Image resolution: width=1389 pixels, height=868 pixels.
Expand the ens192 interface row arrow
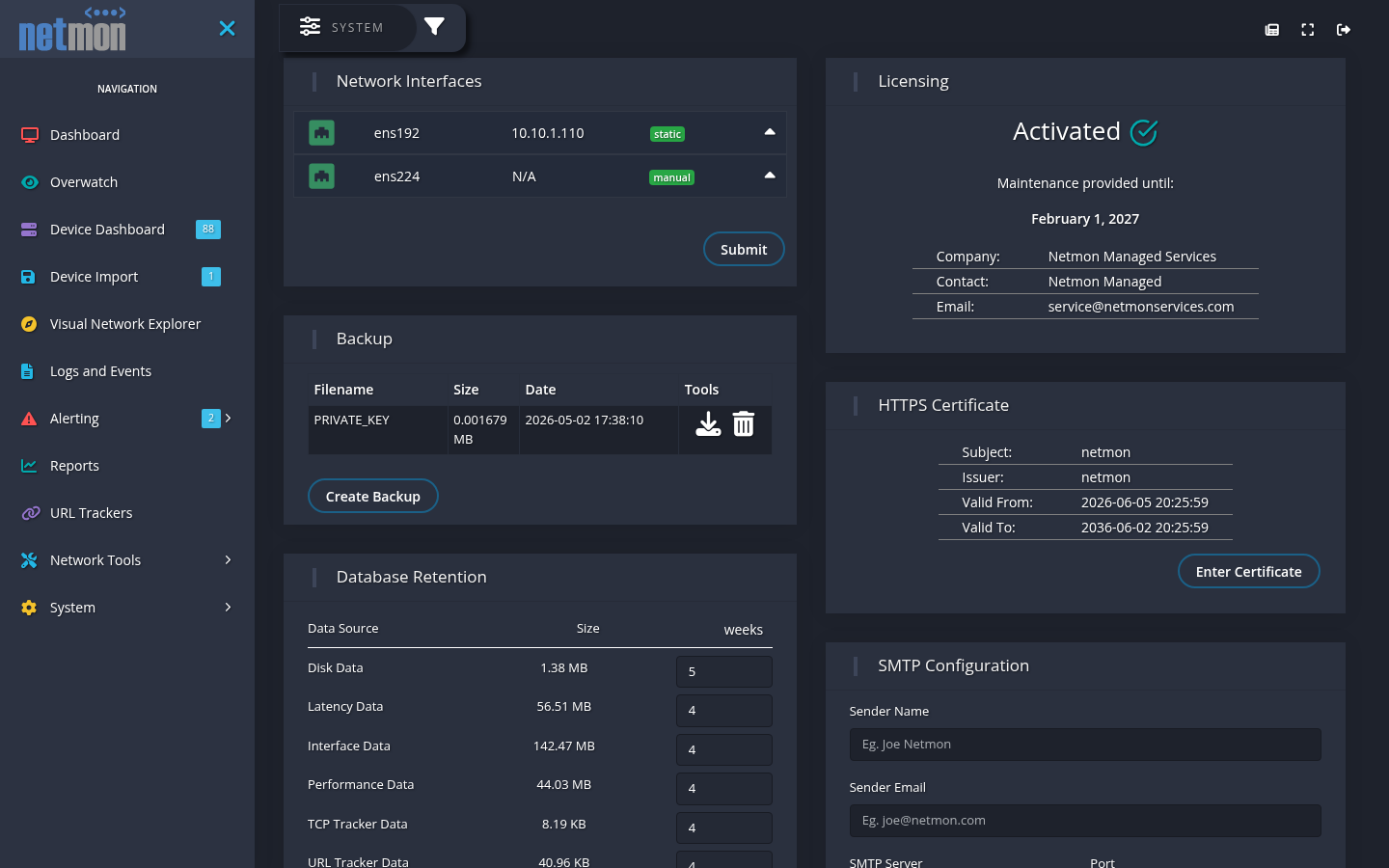coord(770,132)
